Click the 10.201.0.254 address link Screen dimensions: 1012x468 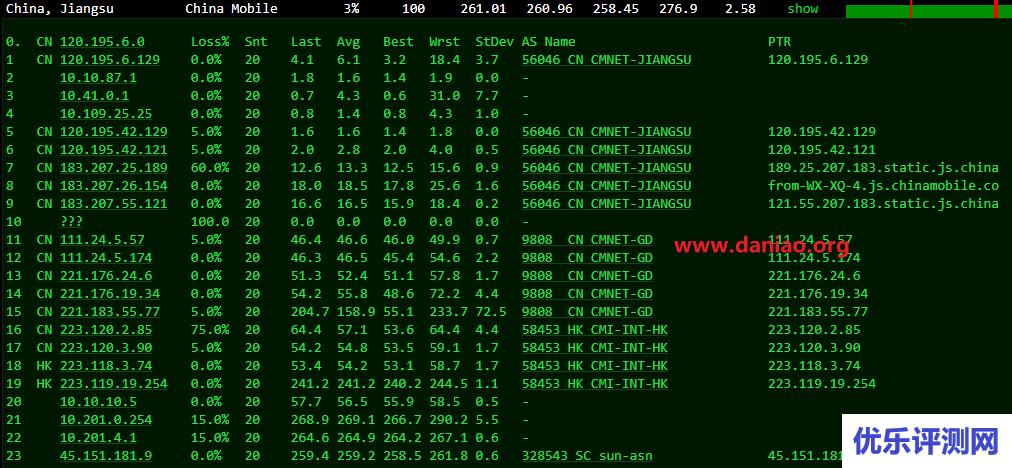click(x=106, y=420)
